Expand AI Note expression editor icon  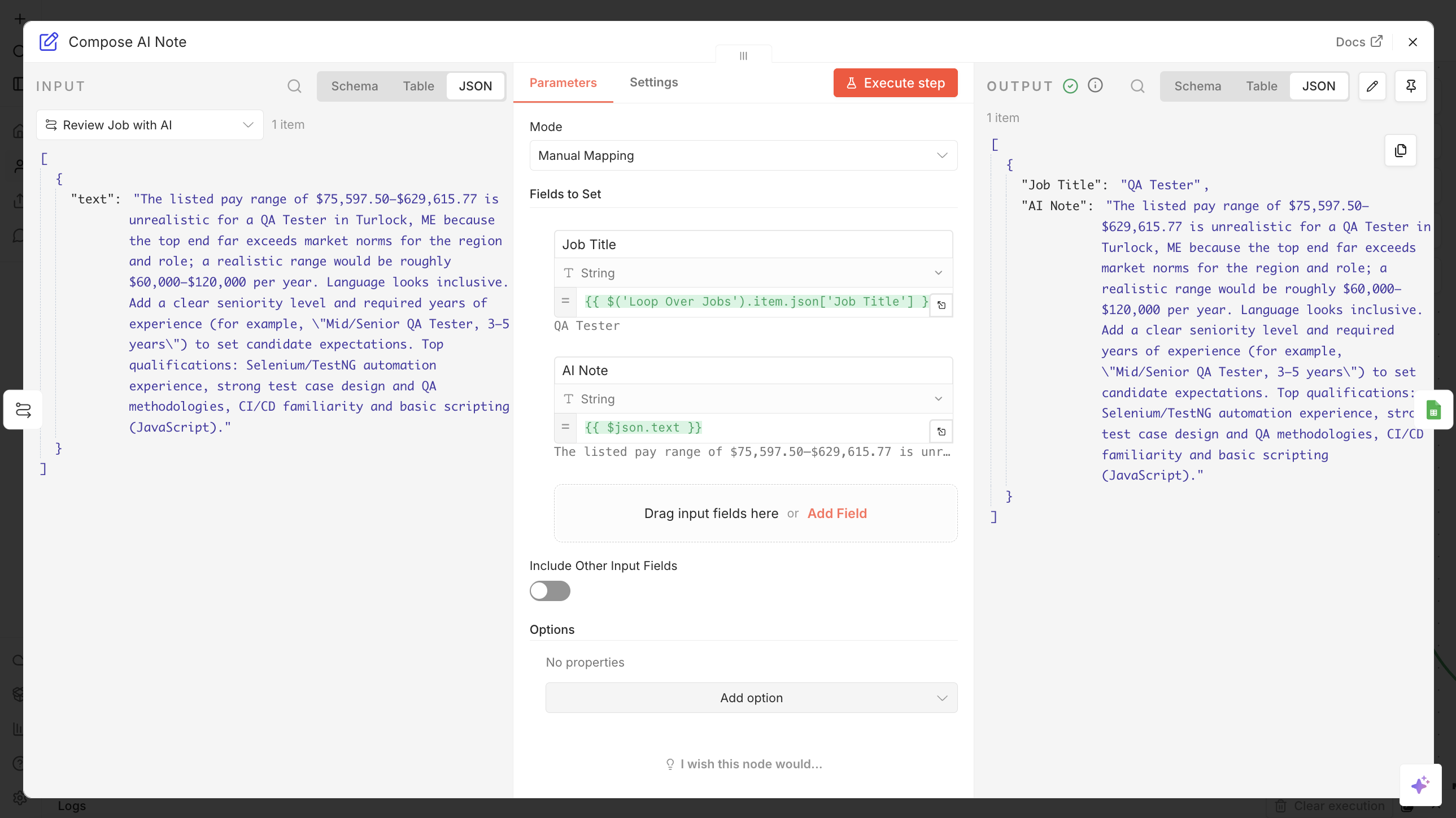click(x=941, y=432)
